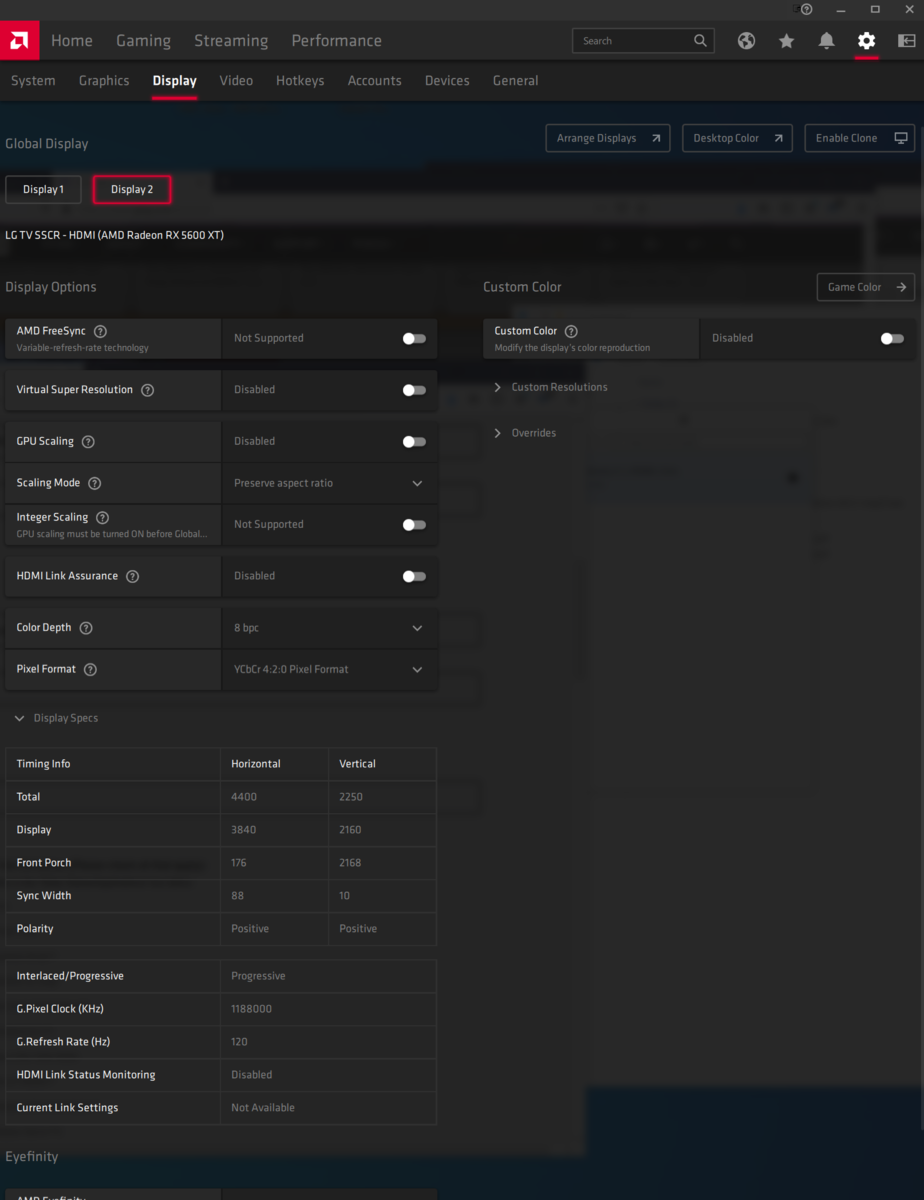Screen dimensions: 924x1200
Task: Open notifications bell icon
Action: pos(826,41)
